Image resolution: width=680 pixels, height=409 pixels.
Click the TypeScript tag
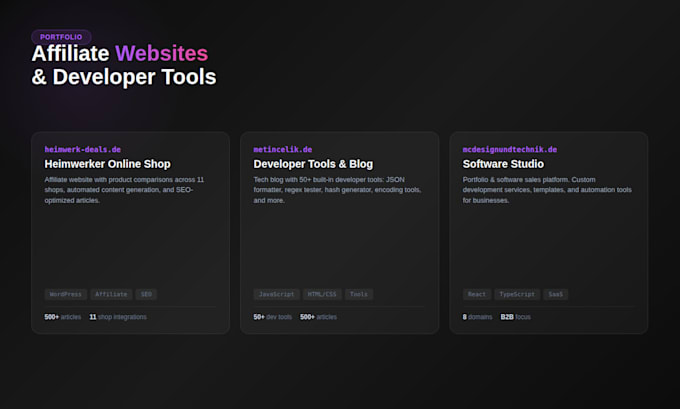tap(517, 294)
